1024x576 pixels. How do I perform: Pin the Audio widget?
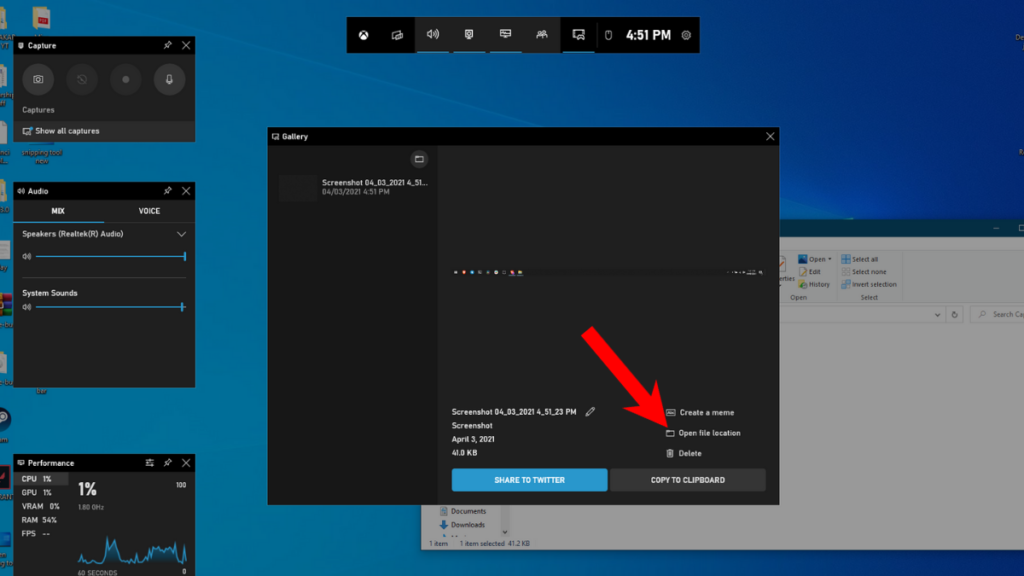[x=168, y=191]
